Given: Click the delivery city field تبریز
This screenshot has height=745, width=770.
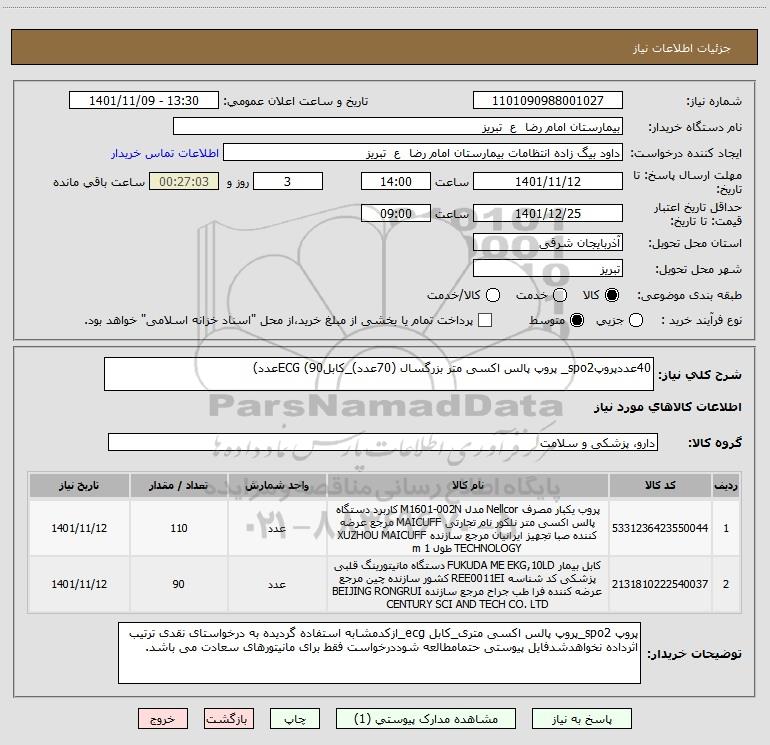Looking at the screenshot, I should click(x=548, y=268).
